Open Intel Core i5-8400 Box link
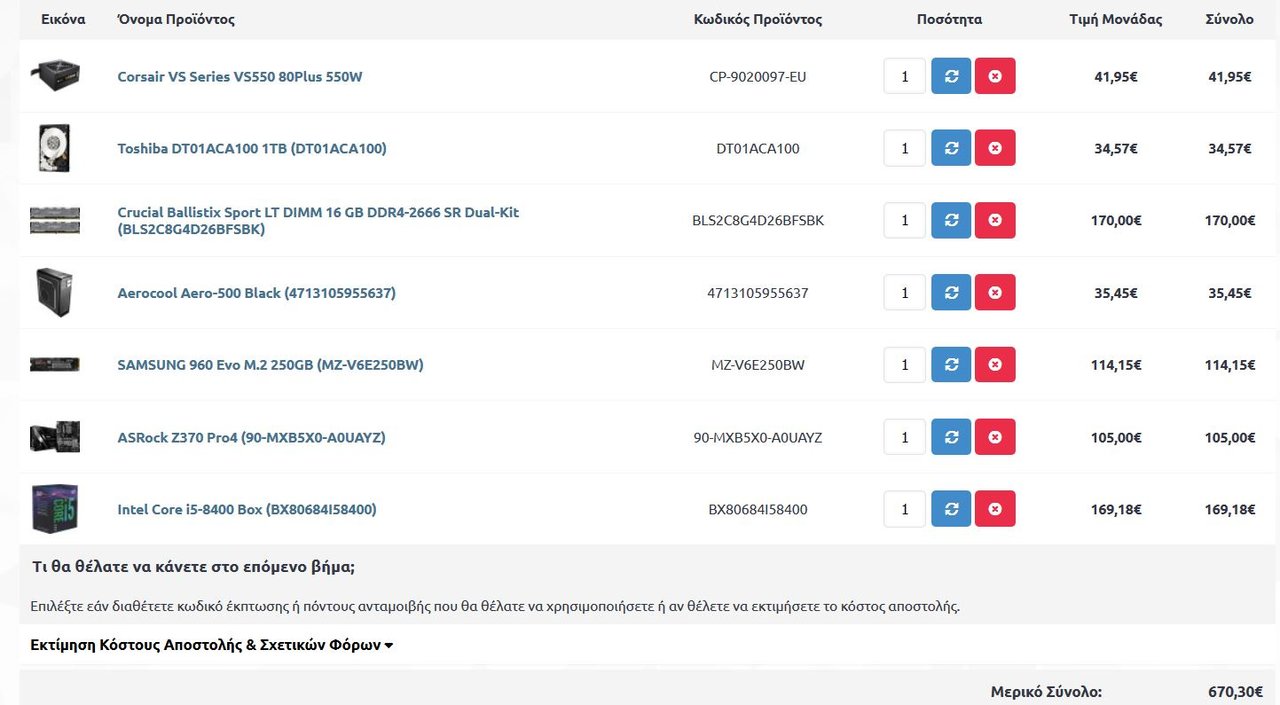 click(x=247, y=509)
